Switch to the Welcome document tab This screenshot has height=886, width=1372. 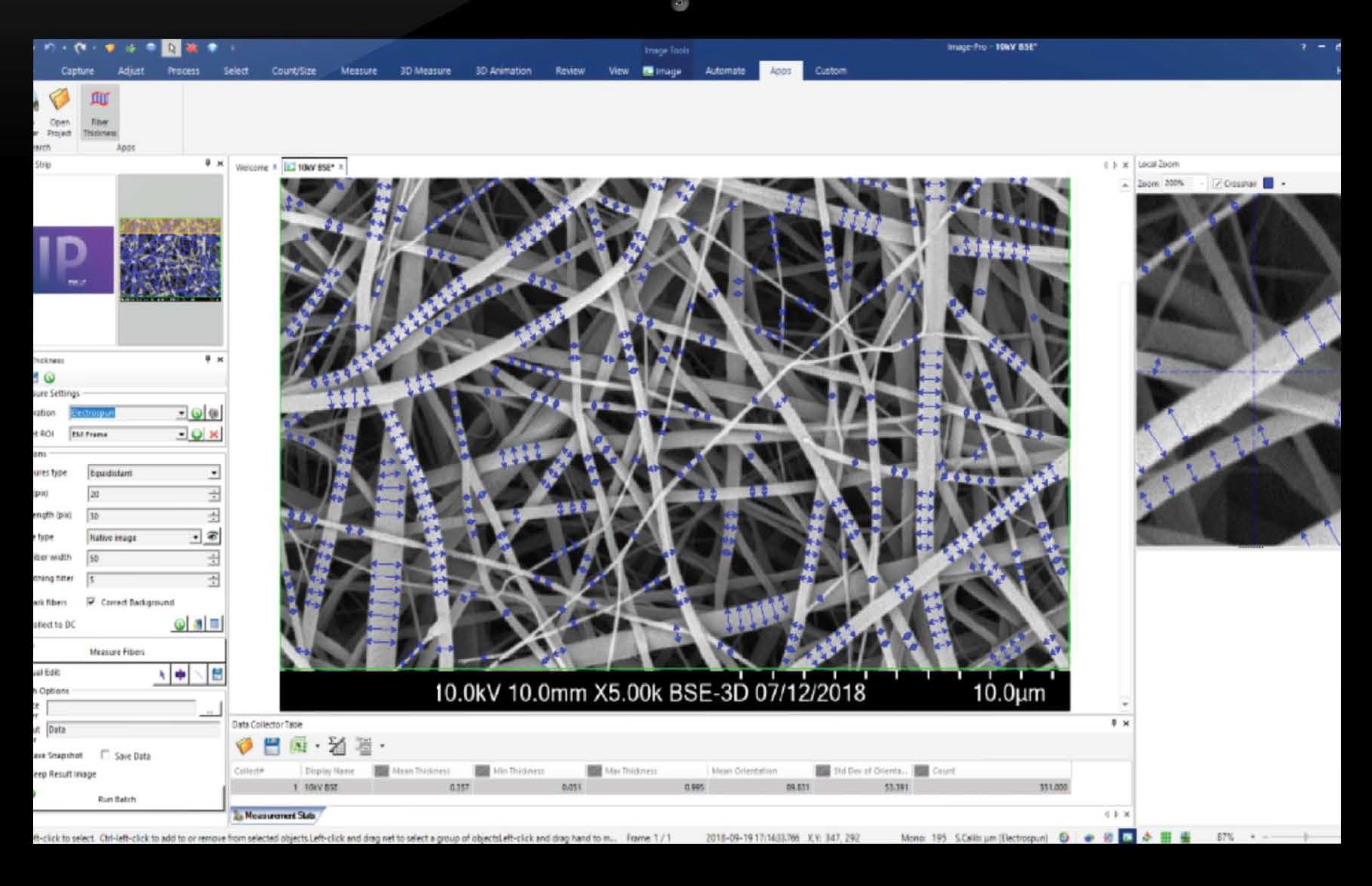[252, 167]
